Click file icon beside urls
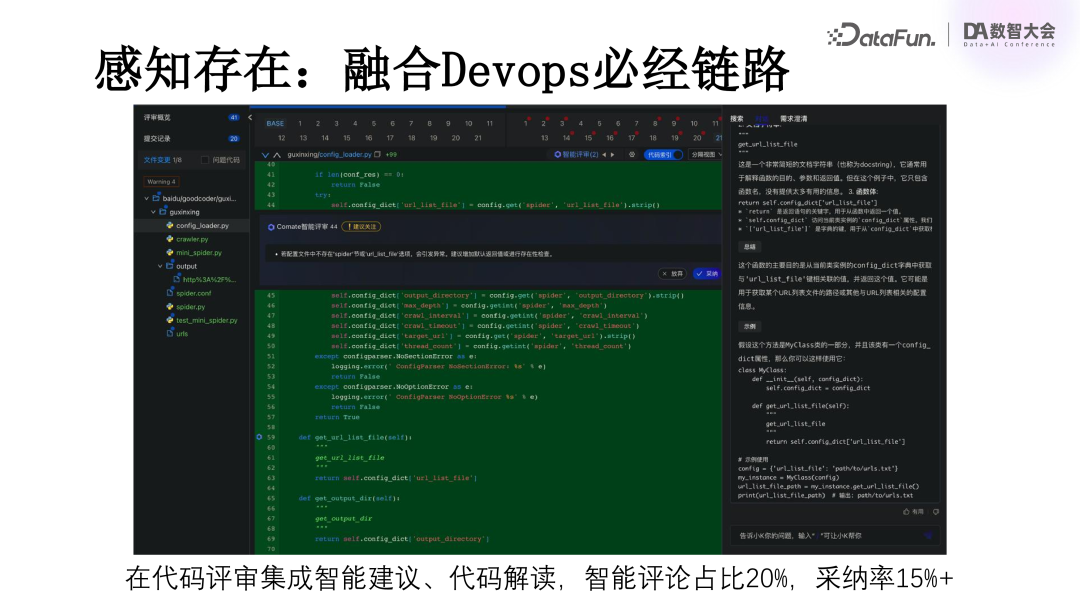1080x608 pixels. point(169,333)
